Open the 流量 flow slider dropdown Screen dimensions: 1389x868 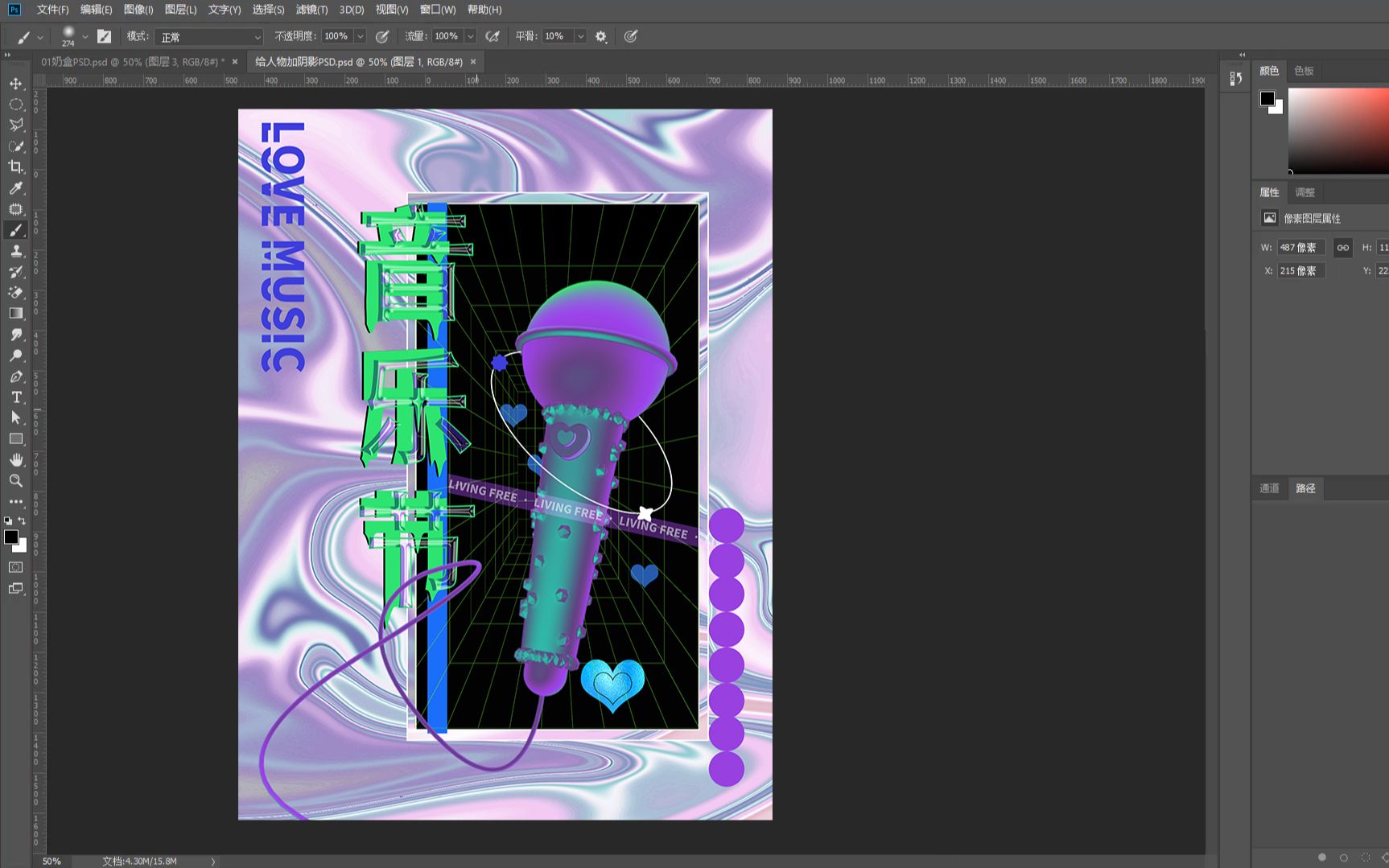pos(471,36)
